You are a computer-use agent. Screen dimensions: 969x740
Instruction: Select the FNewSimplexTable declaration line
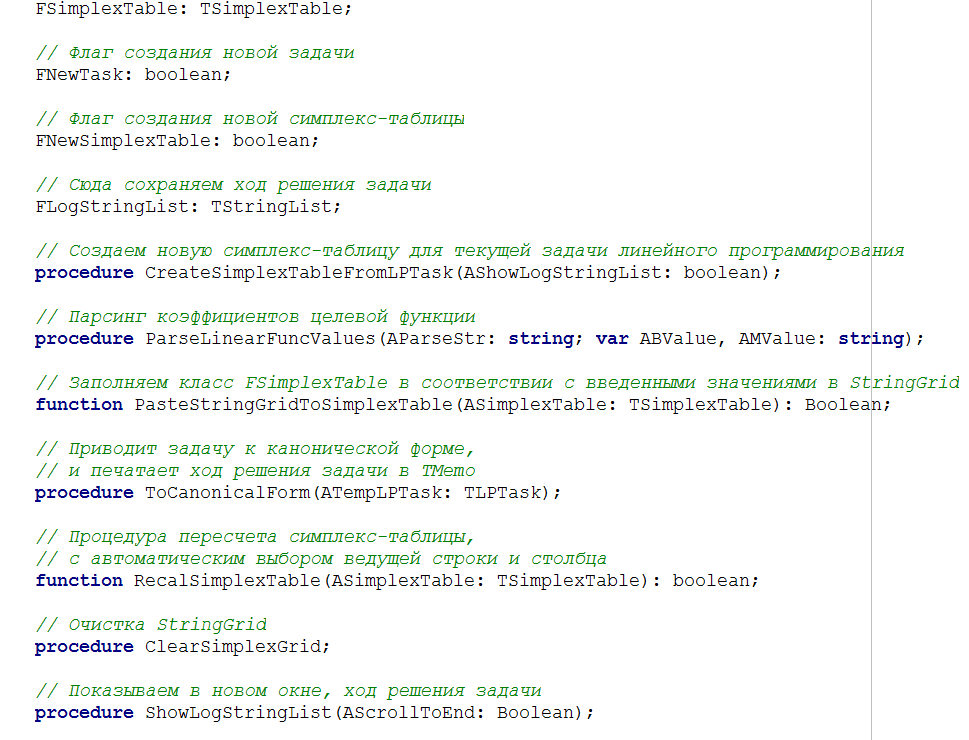click(x=177, y=141)
